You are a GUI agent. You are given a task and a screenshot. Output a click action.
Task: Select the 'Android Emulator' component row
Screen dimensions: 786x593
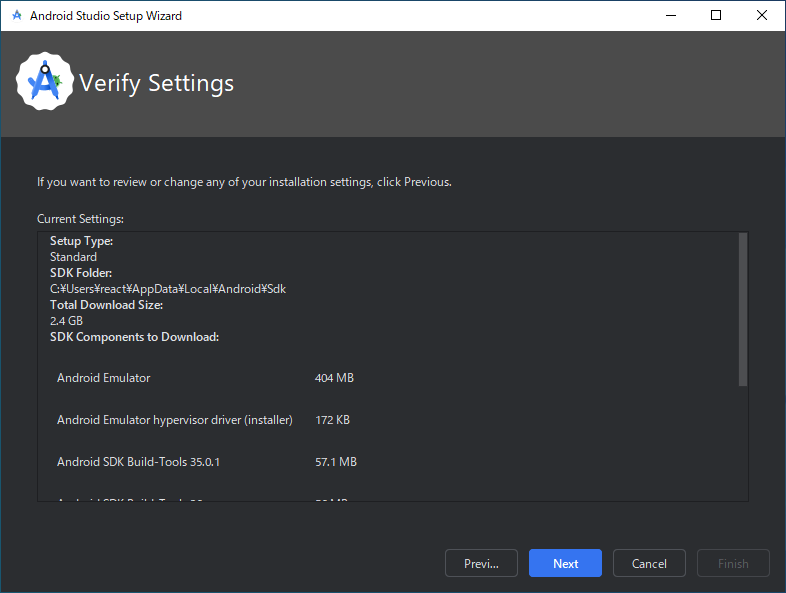tap(206, 378)
